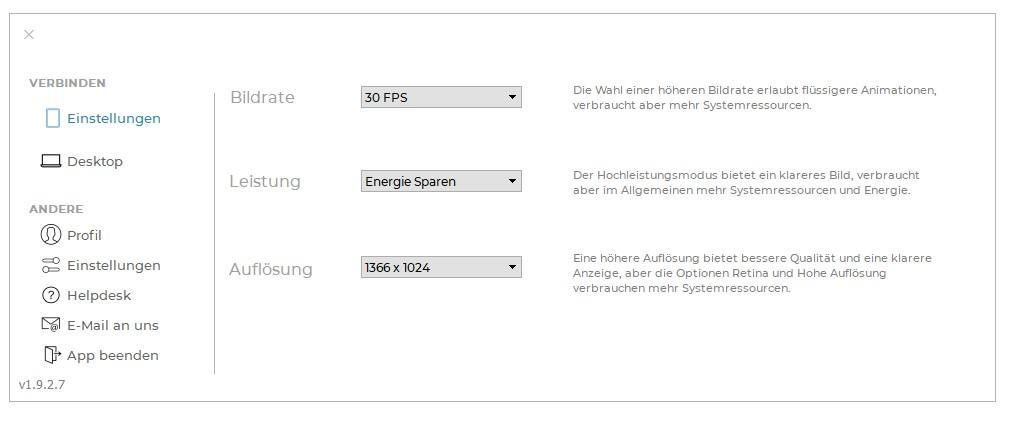
Task: Select the Einstellungen label under Andere
Action: [114, 265]
